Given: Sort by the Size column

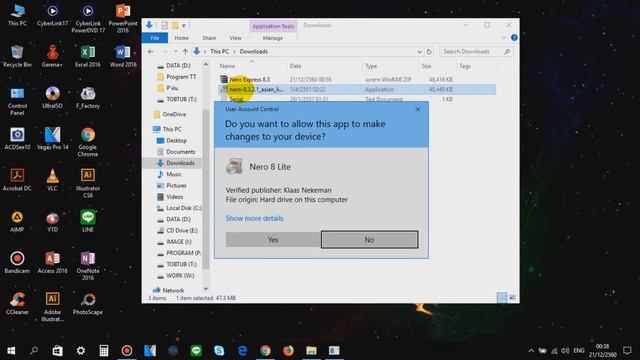Looking at the screenshot, I should point(427,66).
